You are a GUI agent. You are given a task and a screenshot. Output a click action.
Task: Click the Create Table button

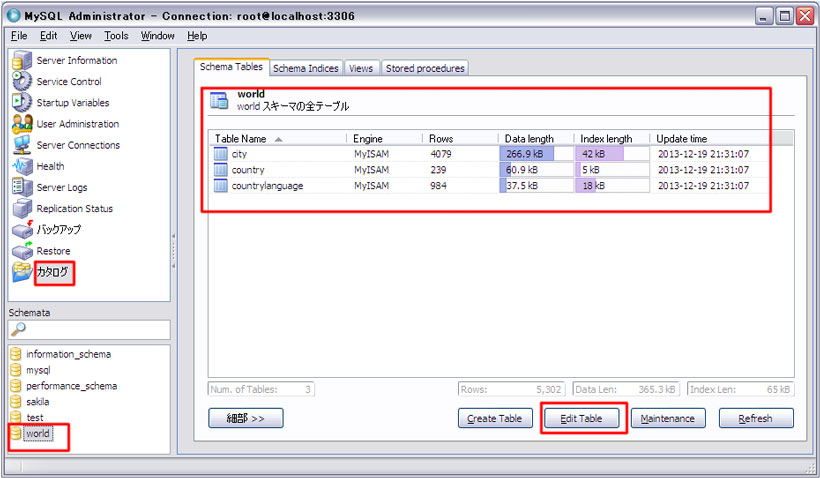[x=495, y=418]
